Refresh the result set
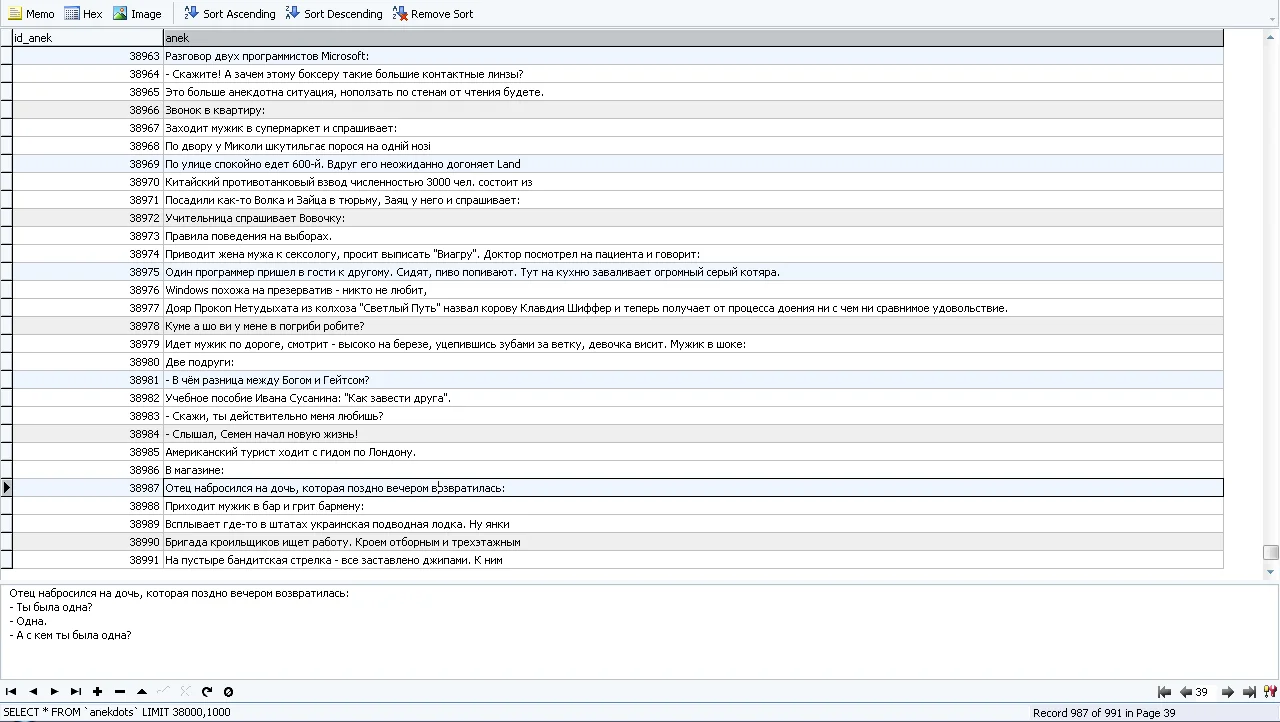Screen dimensions: 1280x722 207,691
